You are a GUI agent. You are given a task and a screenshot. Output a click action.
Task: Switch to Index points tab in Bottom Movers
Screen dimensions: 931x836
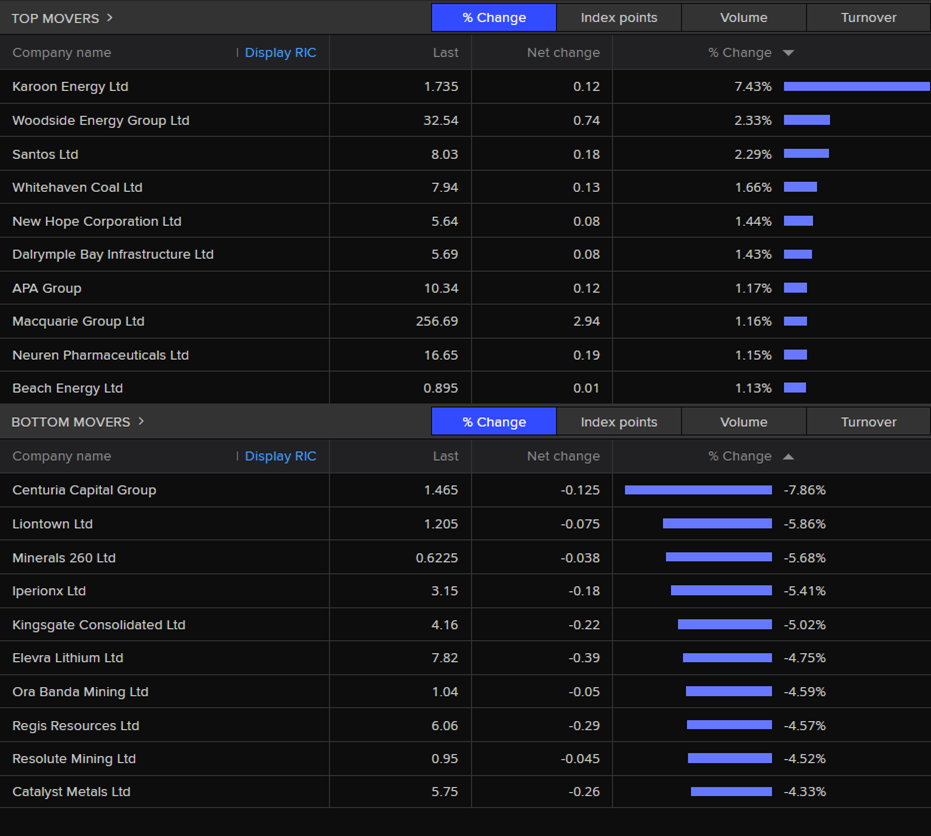point(619,422)
